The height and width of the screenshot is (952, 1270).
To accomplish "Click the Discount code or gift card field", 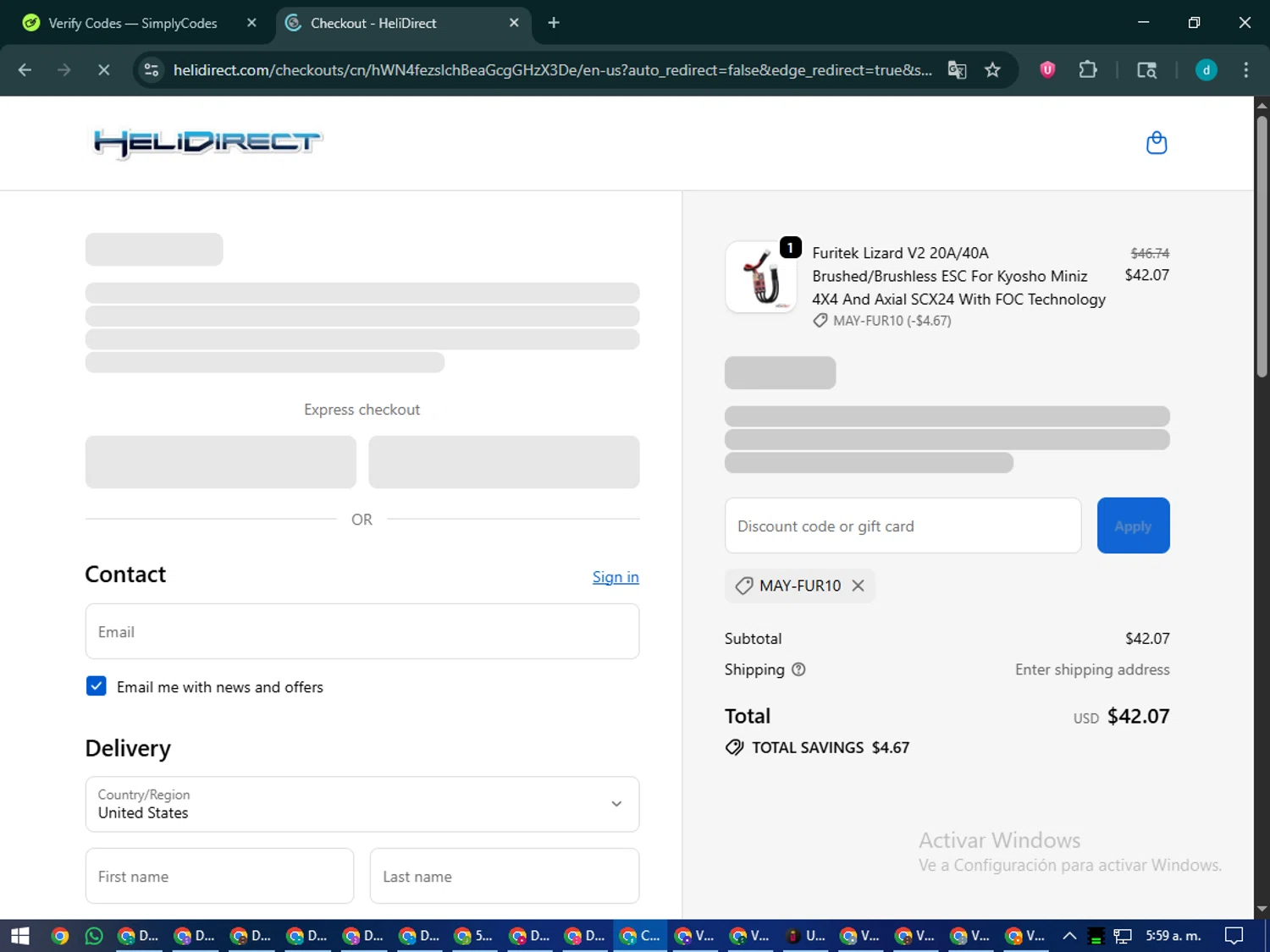I will pyautogui.click(x=903, y=526).
